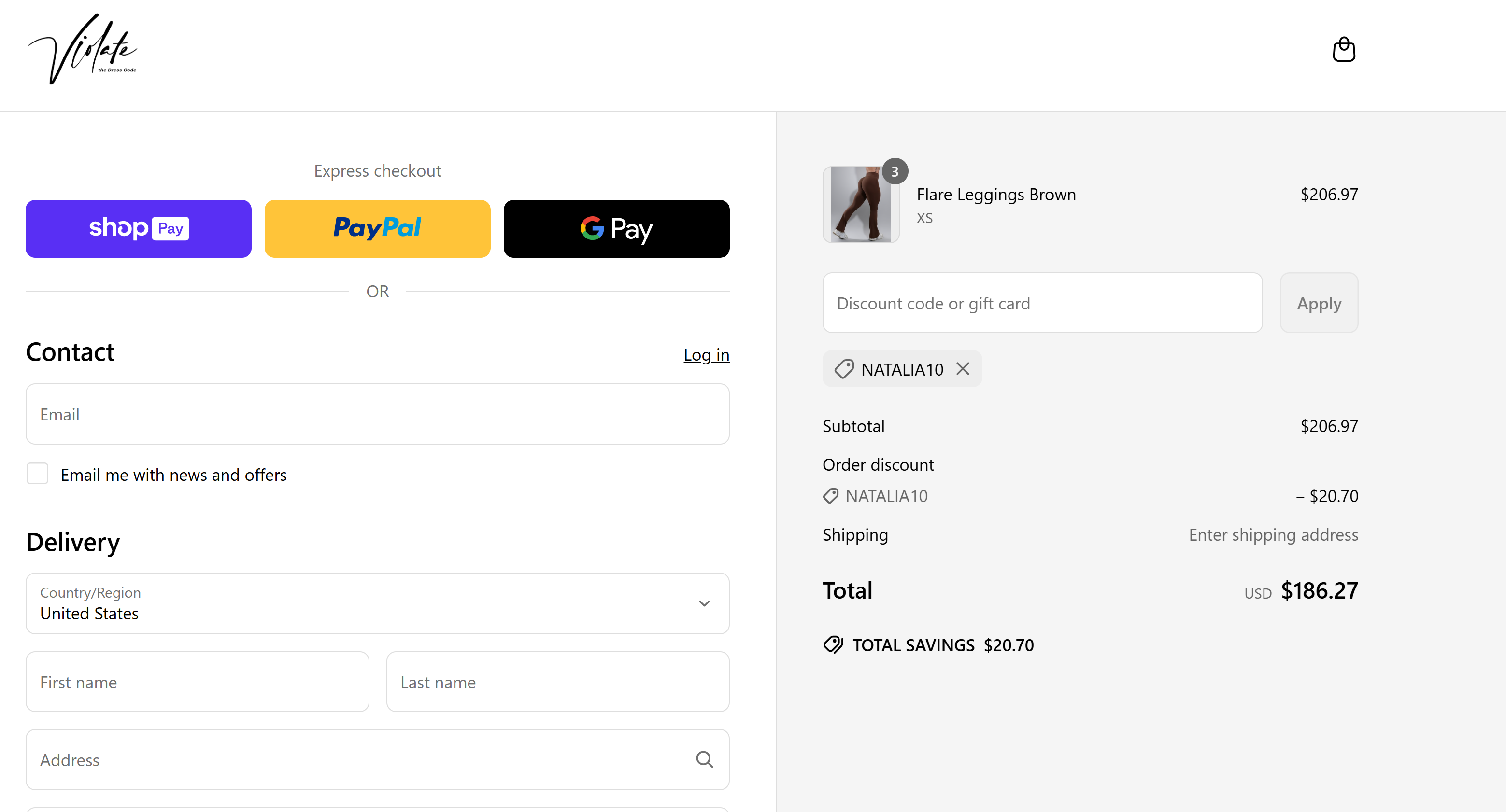Click the Contact section heading

tap(70, 352)
